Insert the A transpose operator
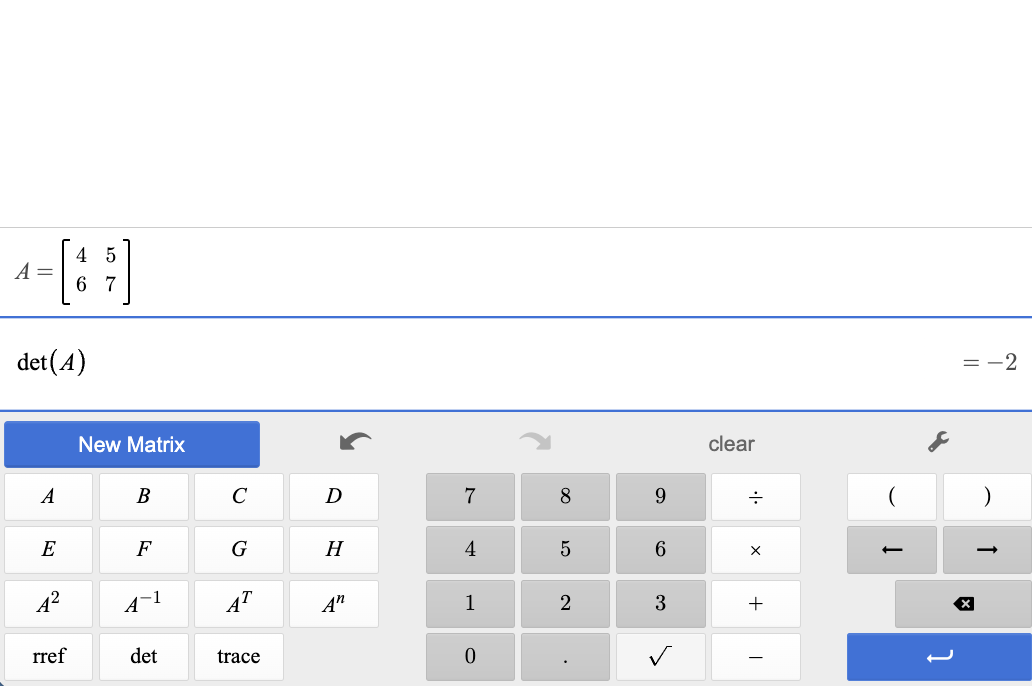 [238, 604]
